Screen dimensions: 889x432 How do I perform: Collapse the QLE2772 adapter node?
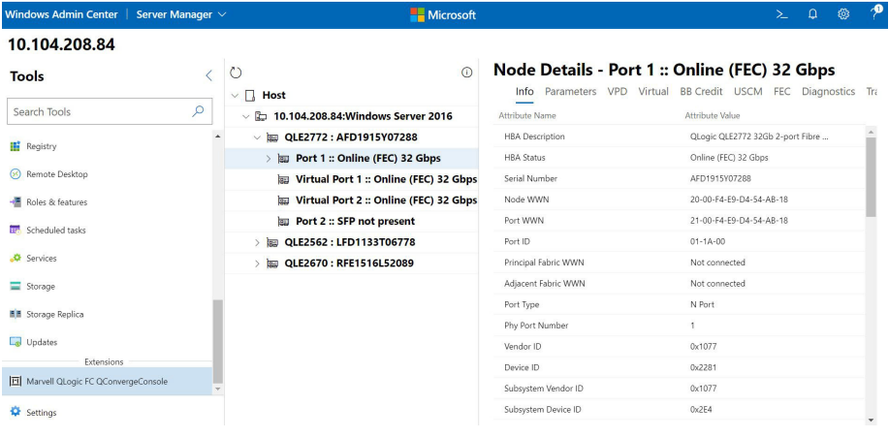257,137
